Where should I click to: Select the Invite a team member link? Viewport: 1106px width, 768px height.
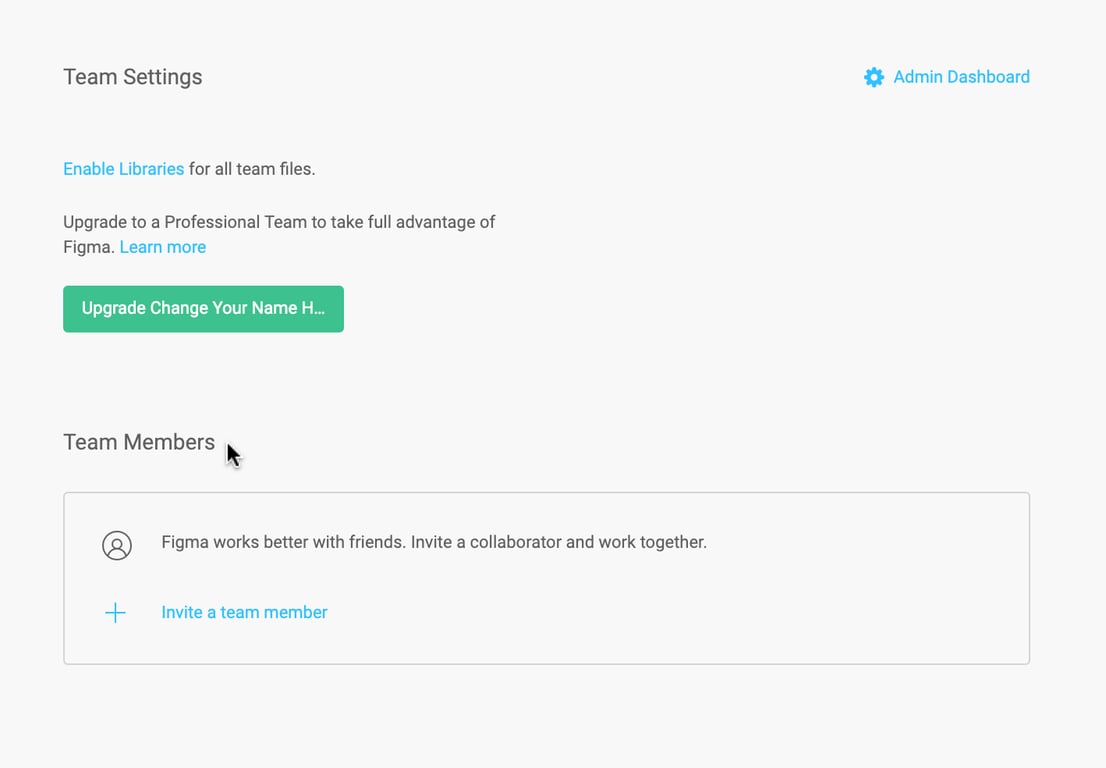click(244, 612)
